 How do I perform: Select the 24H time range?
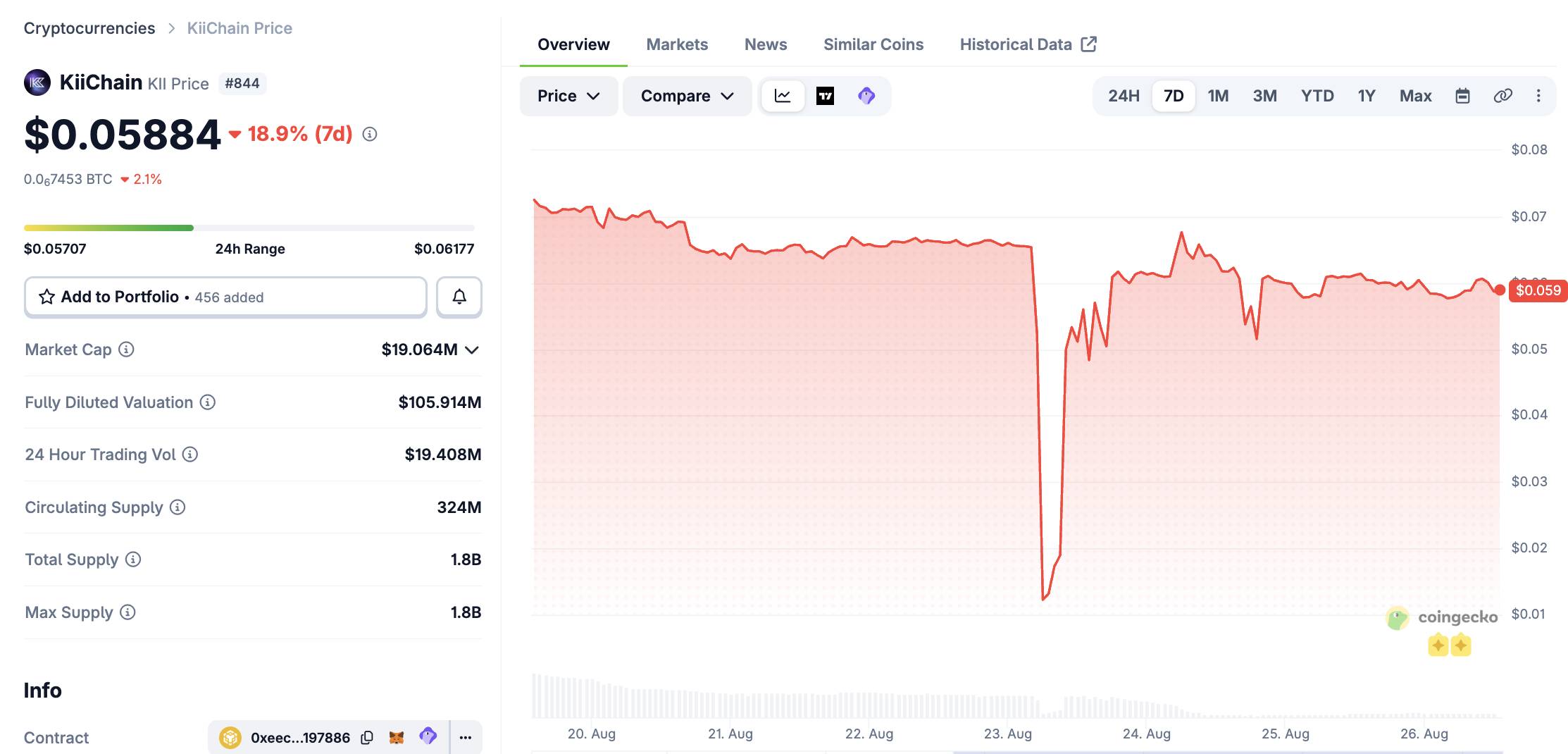coord(1124,96)
